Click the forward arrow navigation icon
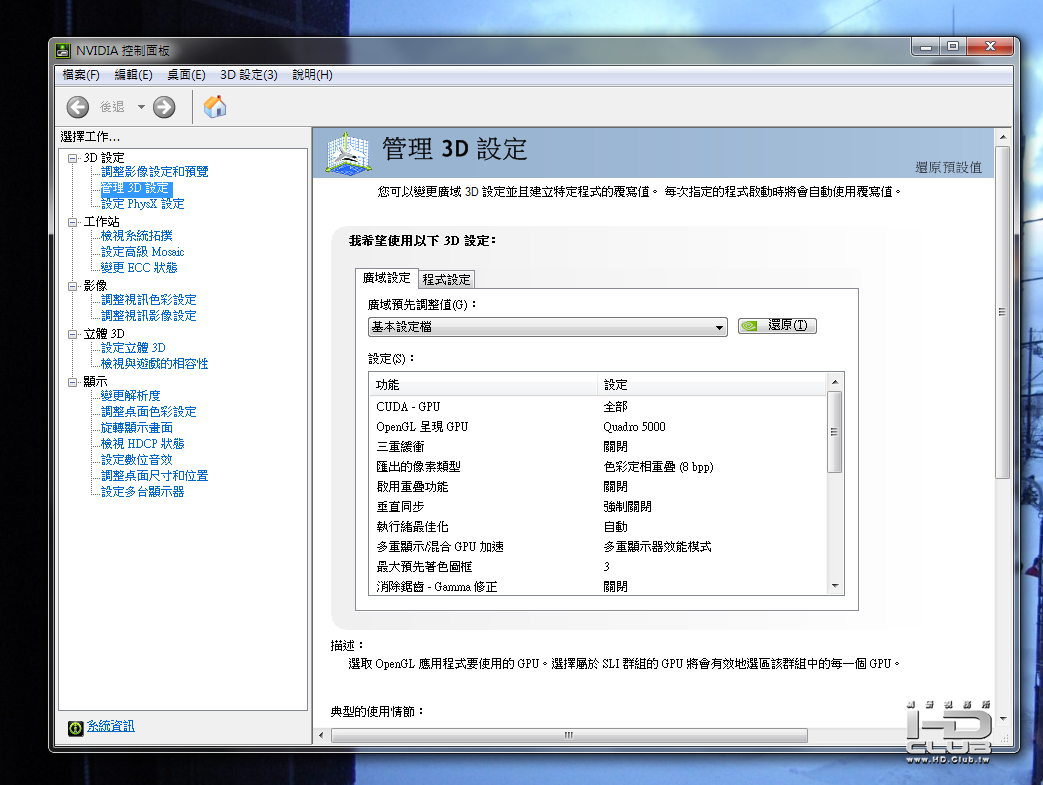 tap(164, 107)
